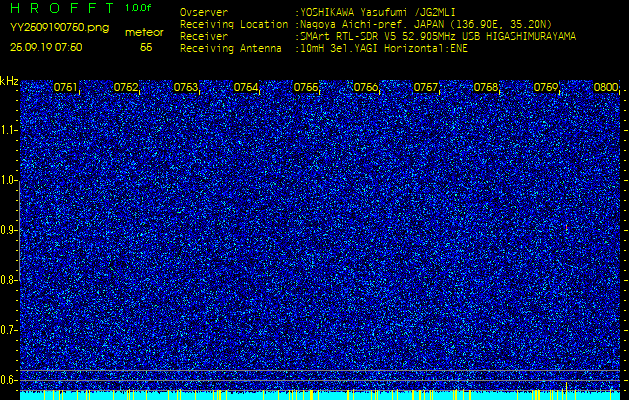The height and width of the screenshot is (400, 629).
Task: Click the 0758 time marker
Action: [486, 87]
